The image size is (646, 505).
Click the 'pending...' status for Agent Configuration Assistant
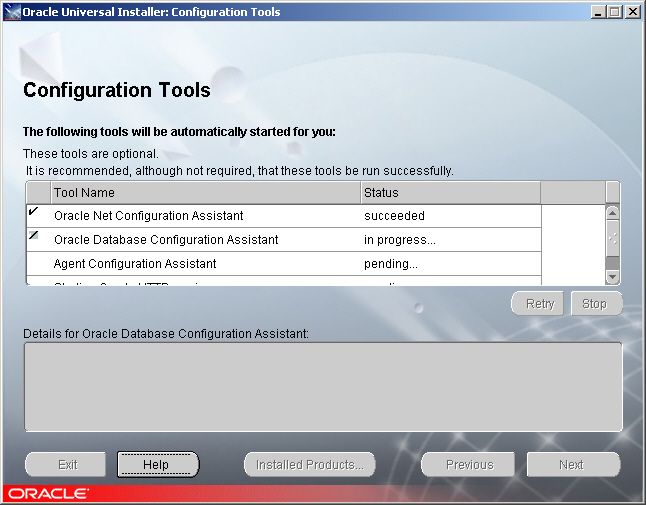[x=451, y=264]
